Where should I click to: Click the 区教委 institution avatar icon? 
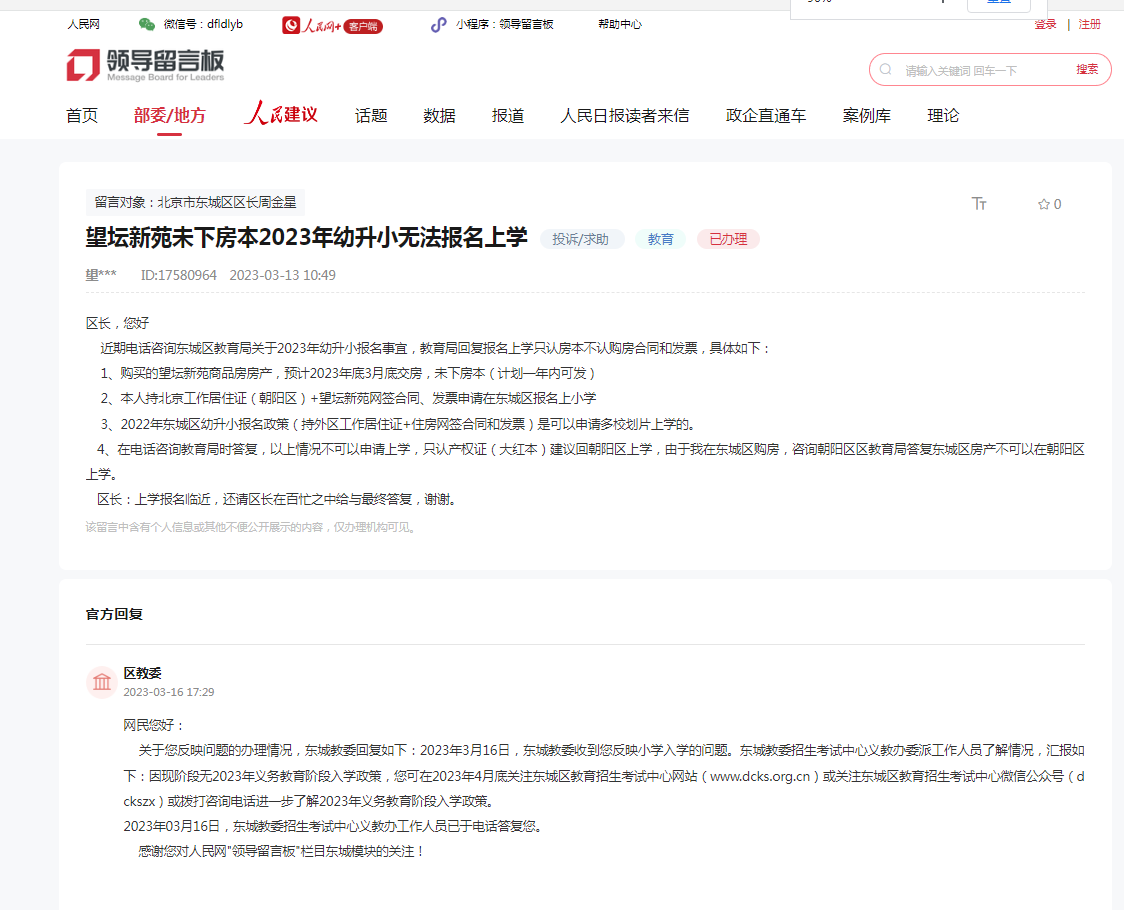tap(102, 682)
